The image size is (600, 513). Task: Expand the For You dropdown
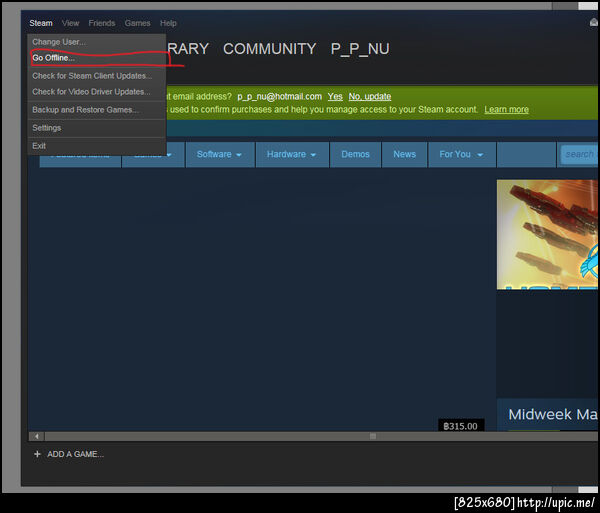462,154
